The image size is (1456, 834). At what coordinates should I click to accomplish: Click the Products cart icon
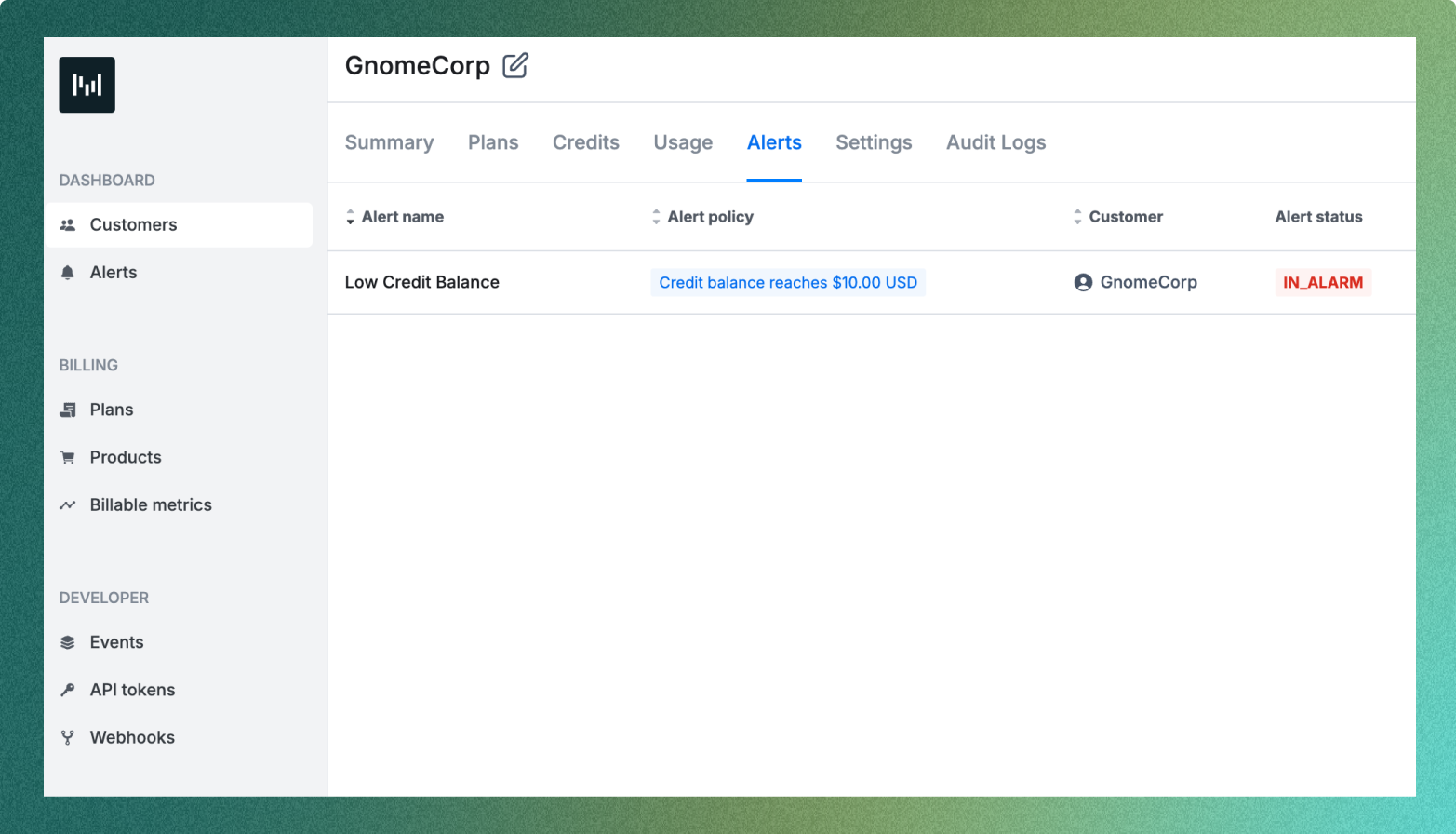[67, 457]
